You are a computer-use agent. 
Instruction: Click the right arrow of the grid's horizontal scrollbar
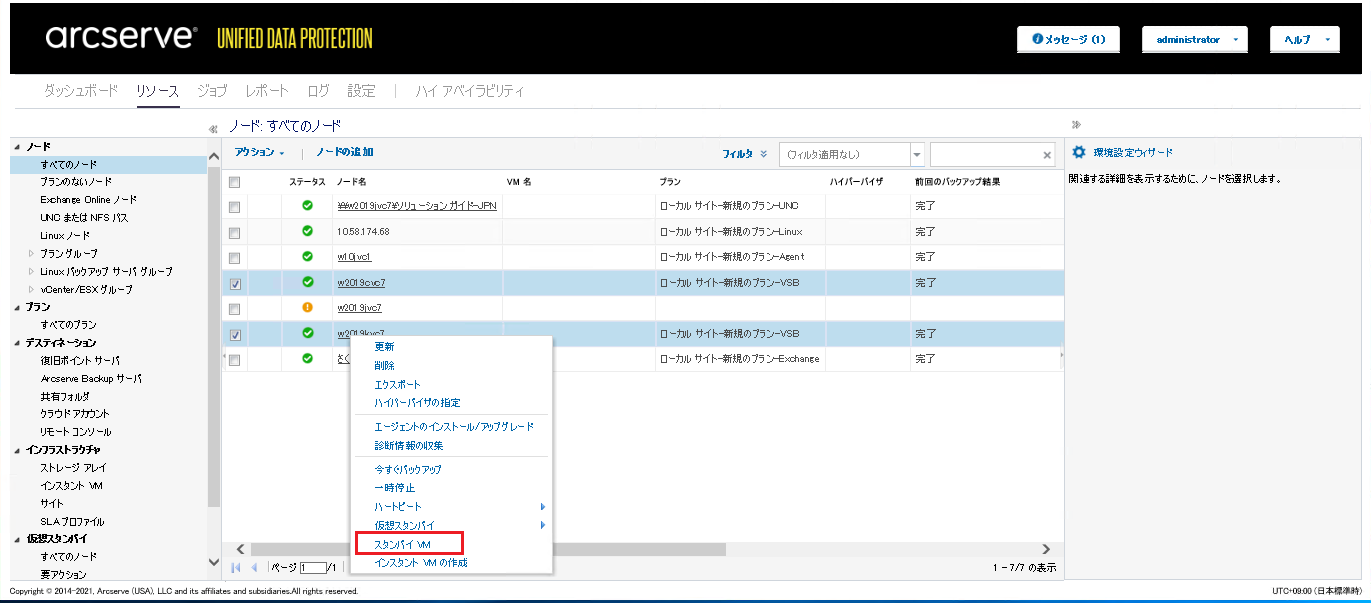click(x=1046, y=549)
